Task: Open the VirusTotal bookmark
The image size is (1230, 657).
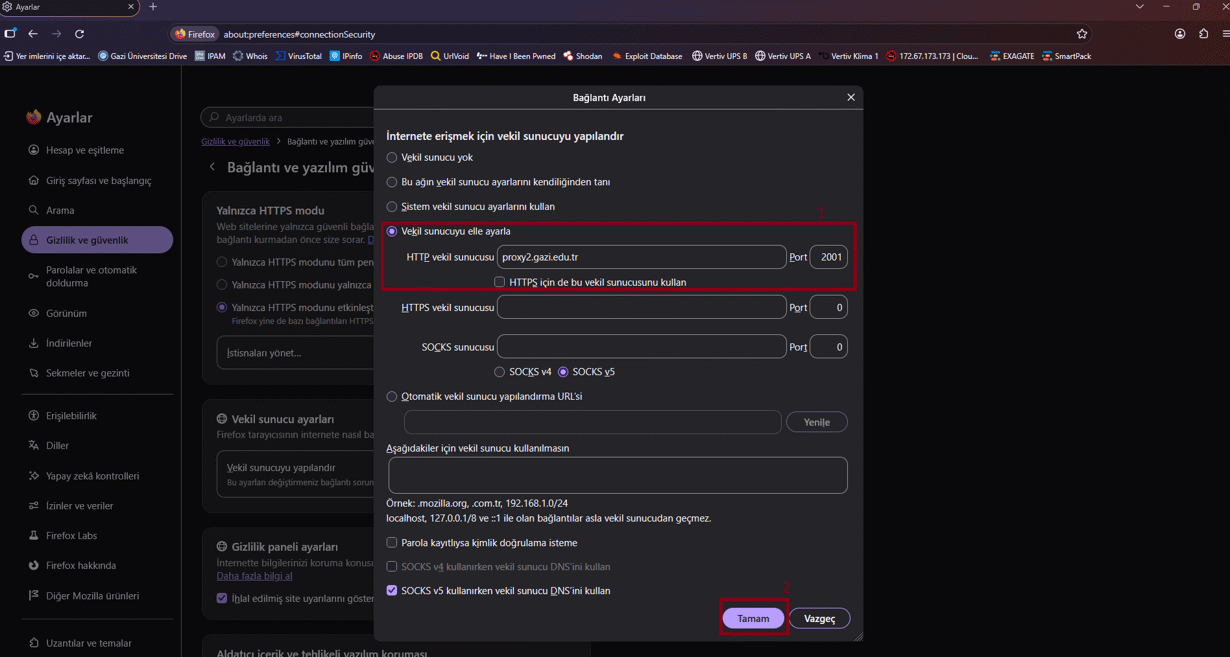Action: [x=298, y=56]
